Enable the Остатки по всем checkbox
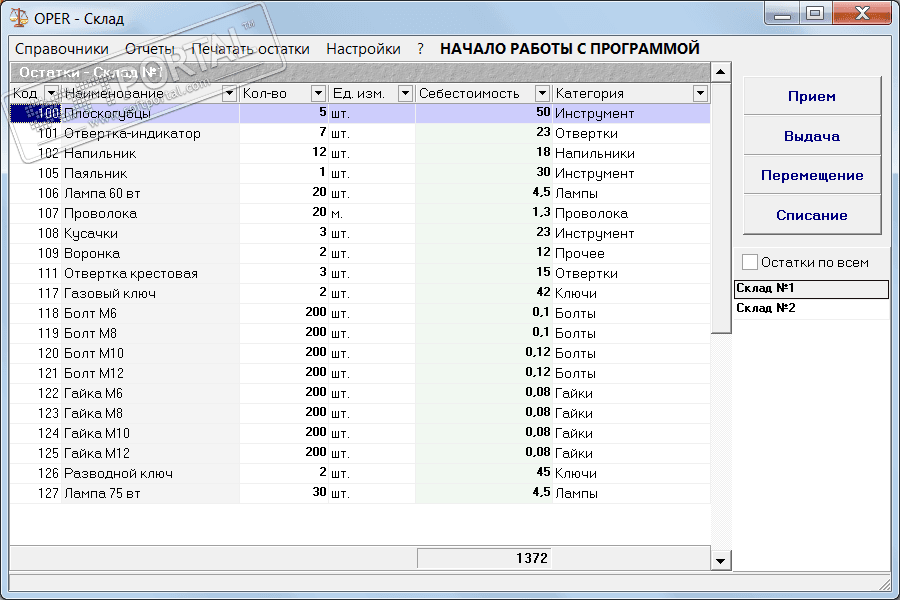Viewport: 900px width, 600px height. point(750,262)
